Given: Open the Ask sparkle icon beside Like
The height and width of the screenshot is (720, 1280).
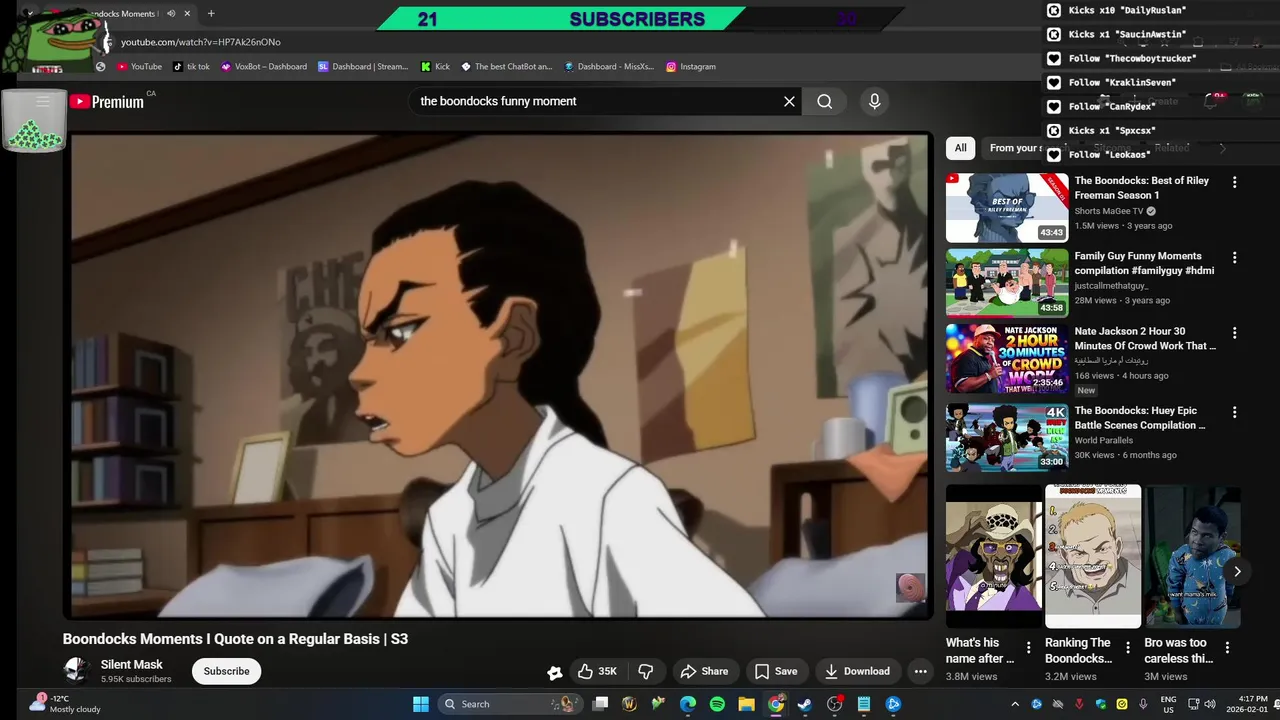Looking at the screenshot, I should click(x=554, y=672).
